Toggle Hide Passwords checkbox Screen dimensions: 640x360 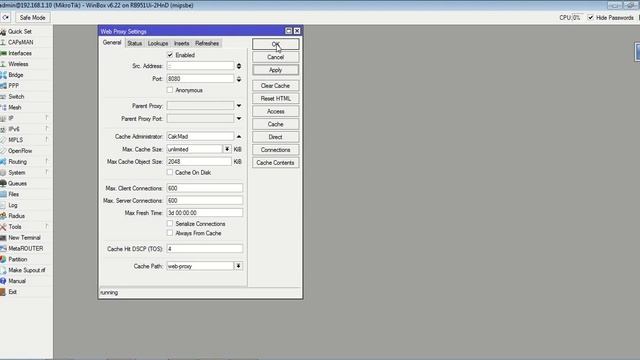tap(590, 18)
